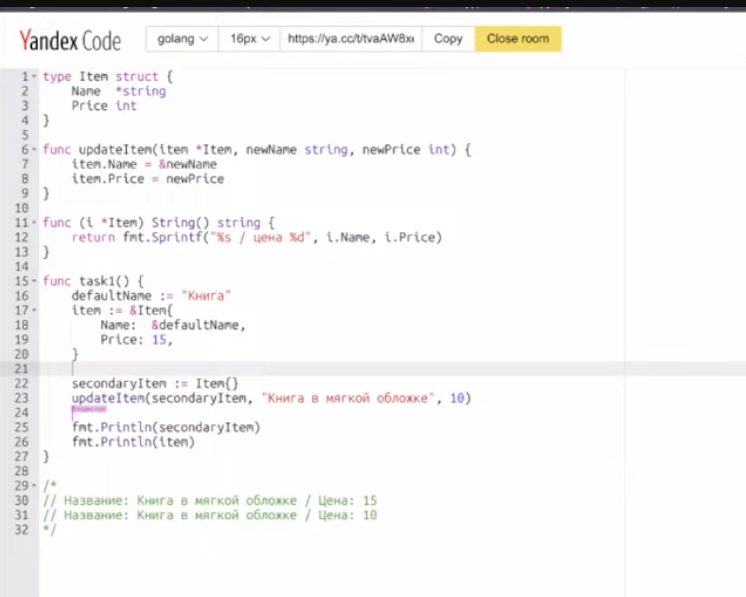Collapse the updateItem function fold on line 6
The height and width of the screenshot is (597, 746).
pos(34,150)
